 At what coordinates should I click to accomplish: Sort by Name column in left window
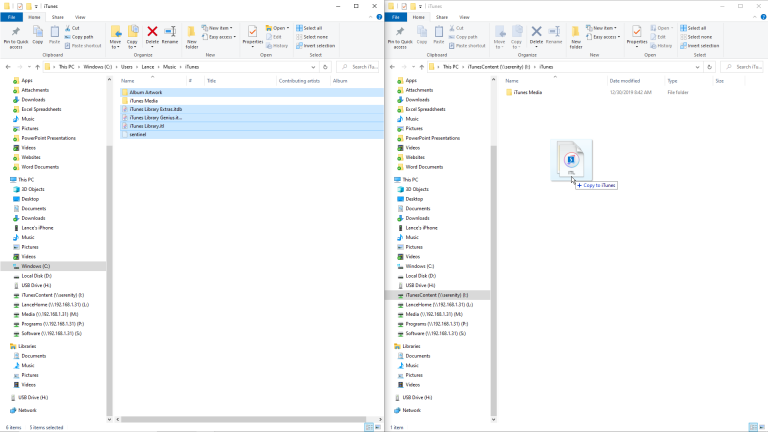tap(127, 81)
